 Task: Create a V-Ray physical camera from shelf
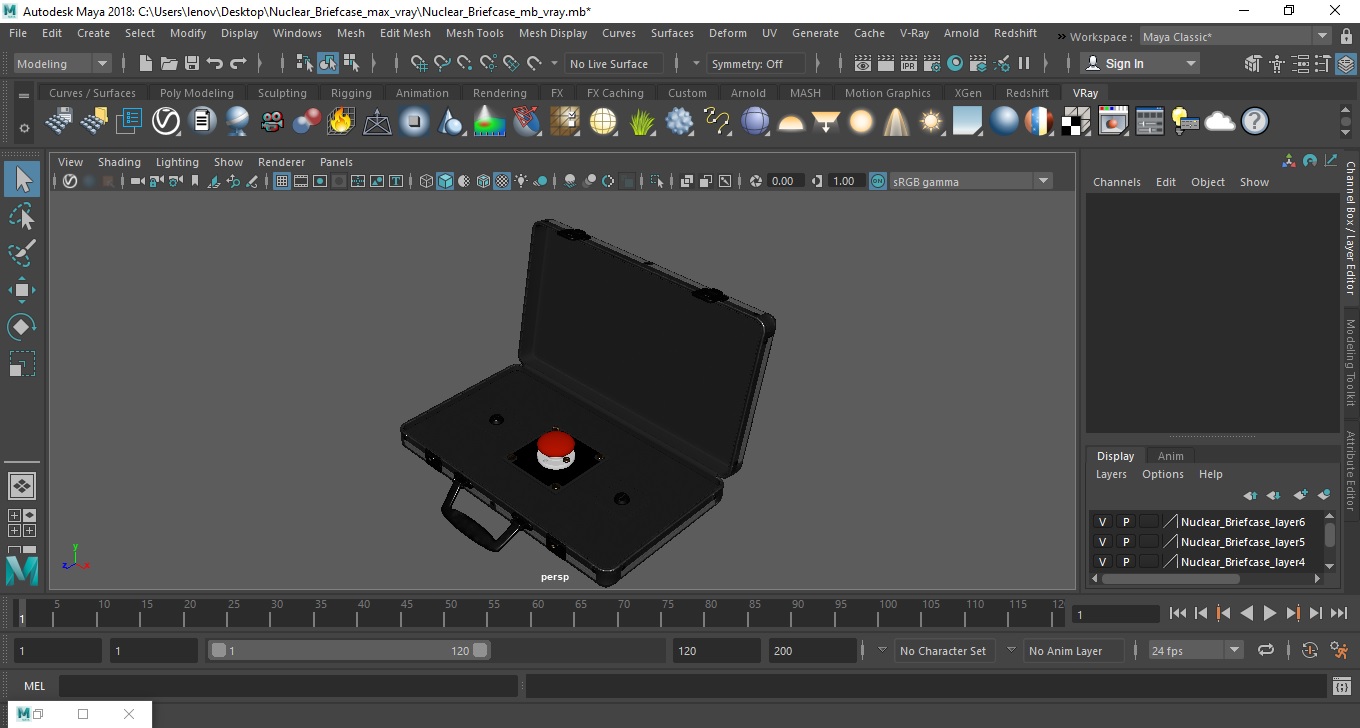[272, 121]
